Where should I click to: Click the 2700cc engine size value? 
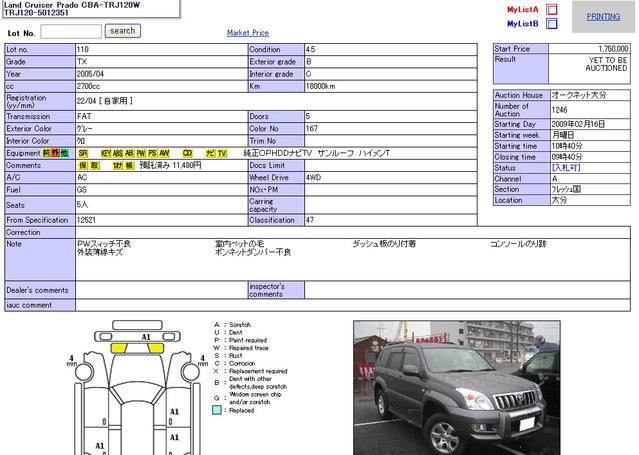[88, 86]
